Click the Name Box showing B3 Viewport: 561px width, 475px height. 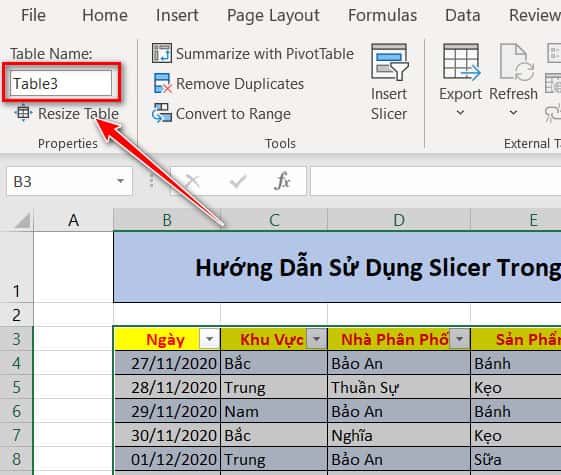(x=61, y=181)
